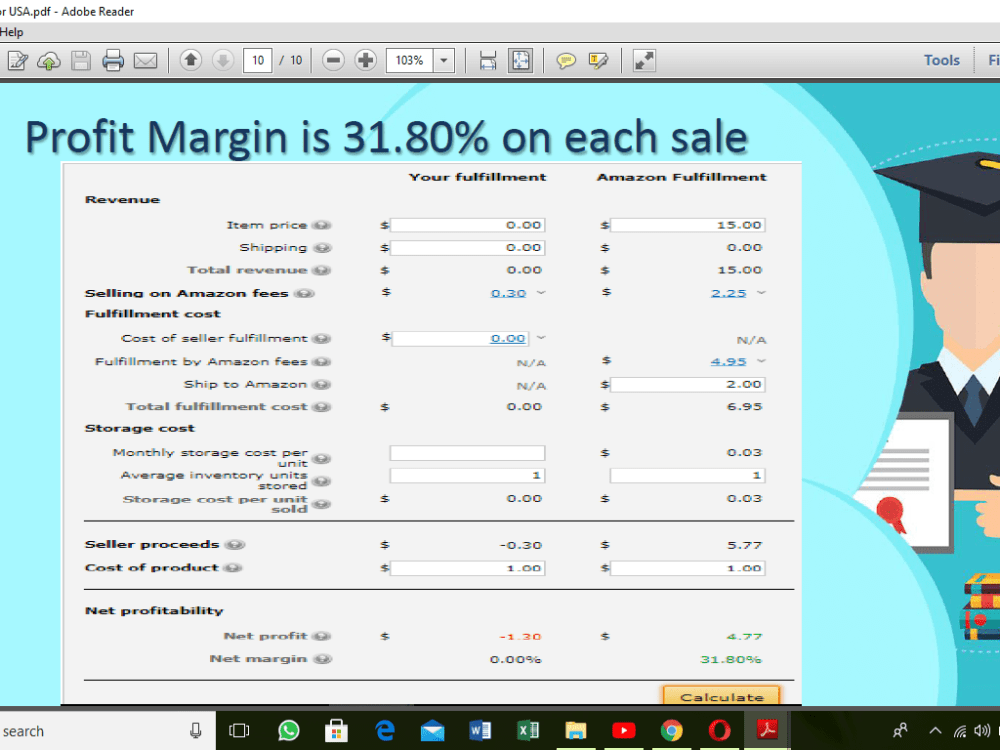
Task: Click the page number field showing 10
Action: pos(258,61)
